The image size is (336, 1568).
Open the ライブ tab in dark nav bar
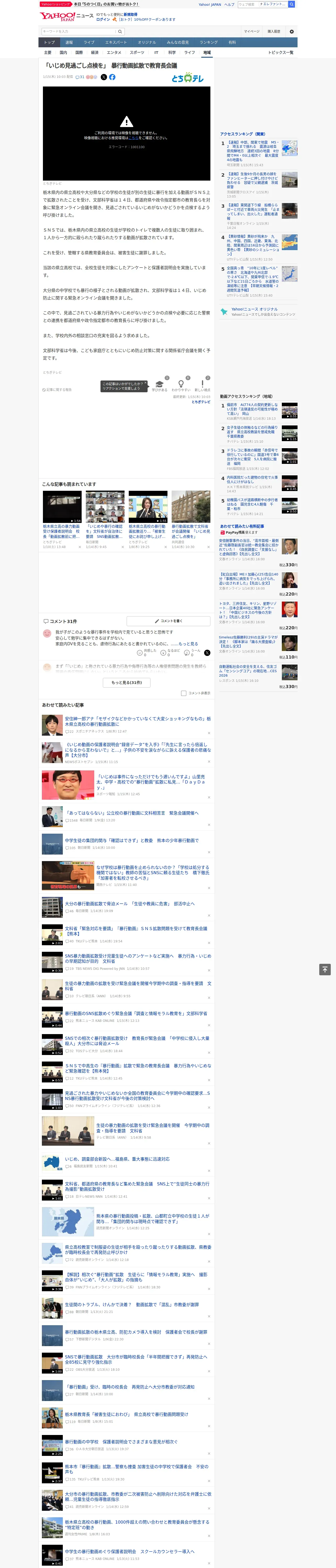tap(89, 43)
